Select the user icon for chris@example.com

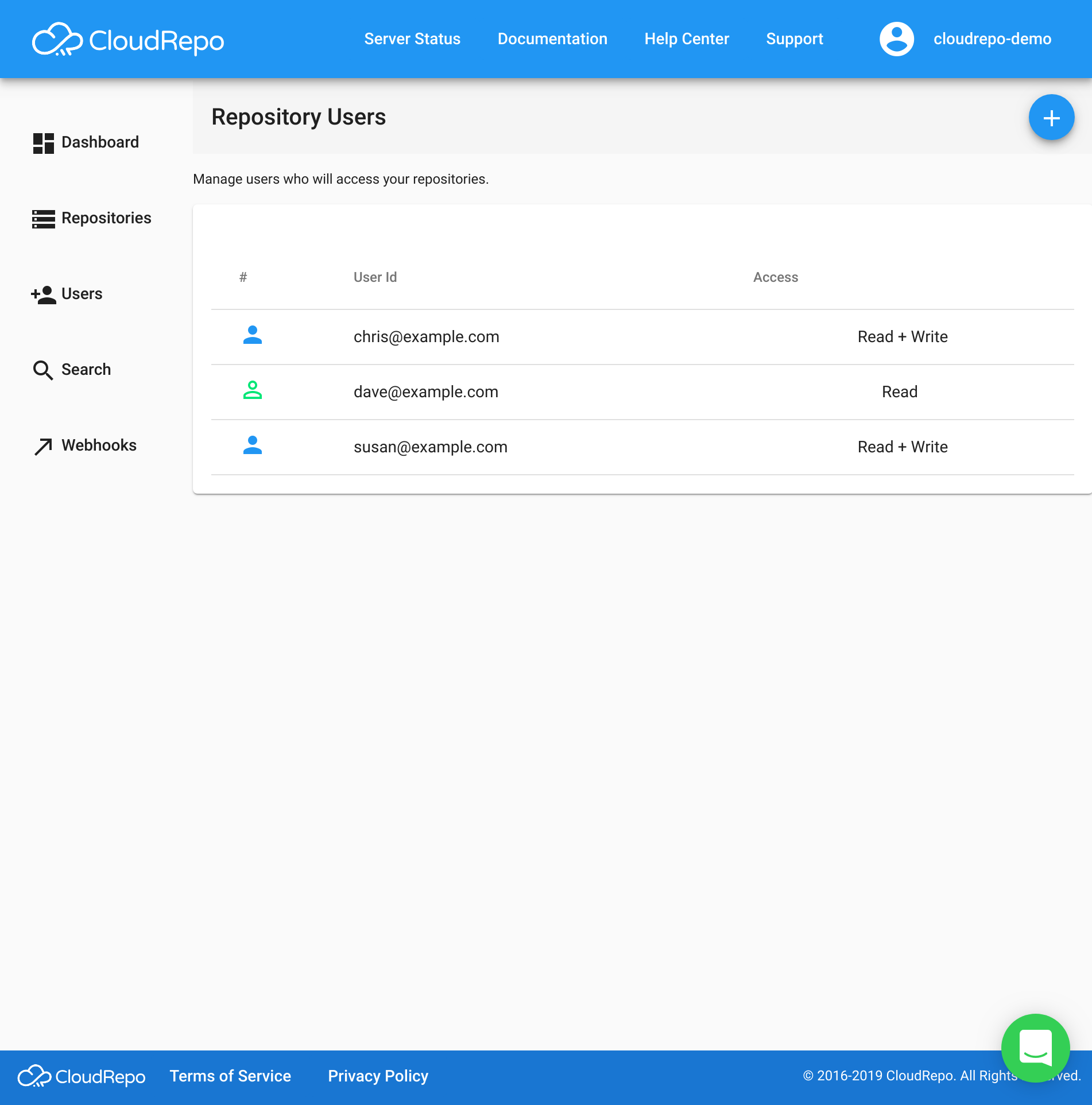(x=253, y=335)
